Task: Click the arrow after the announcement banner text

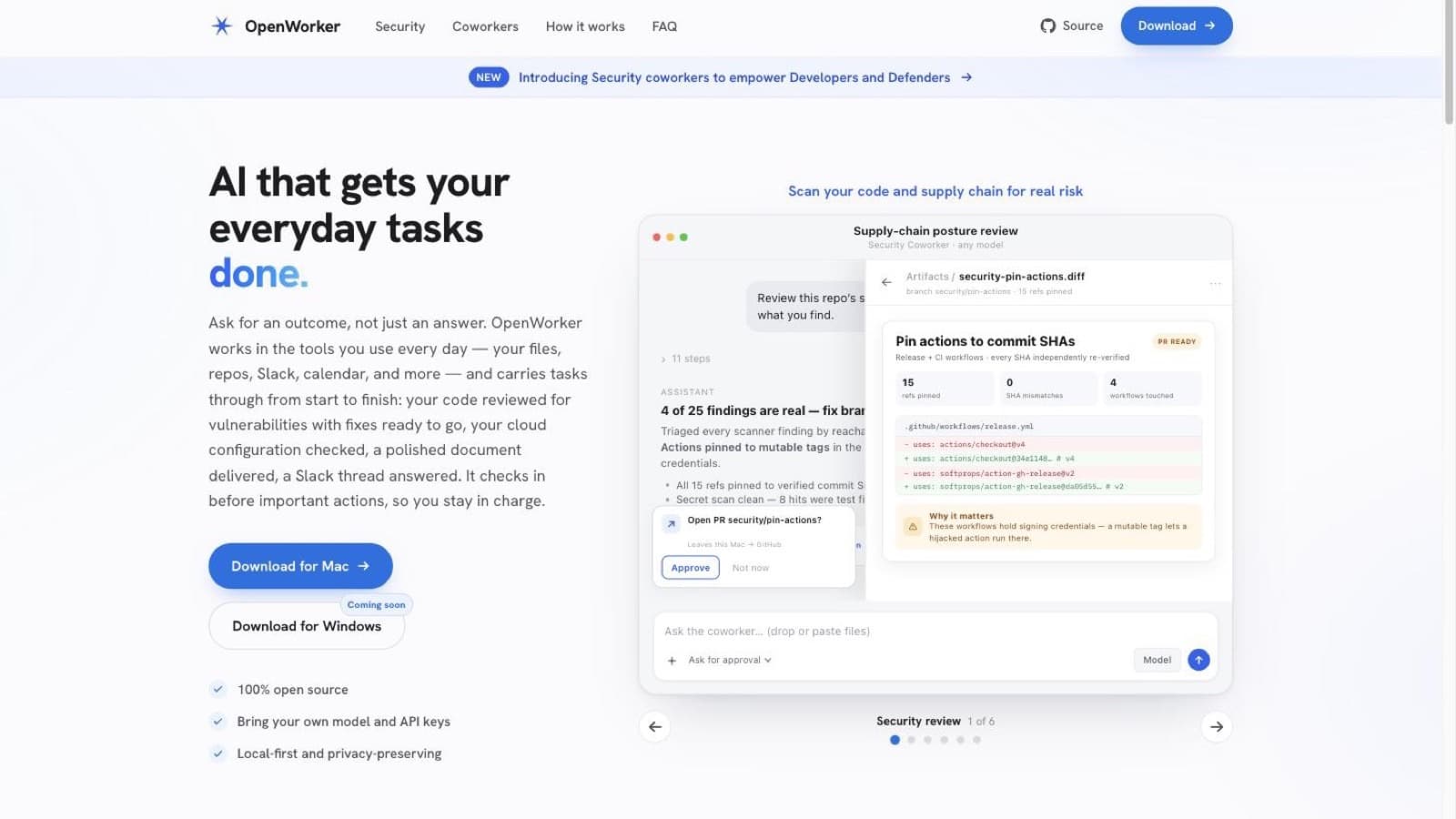Action: coord(966,77)
